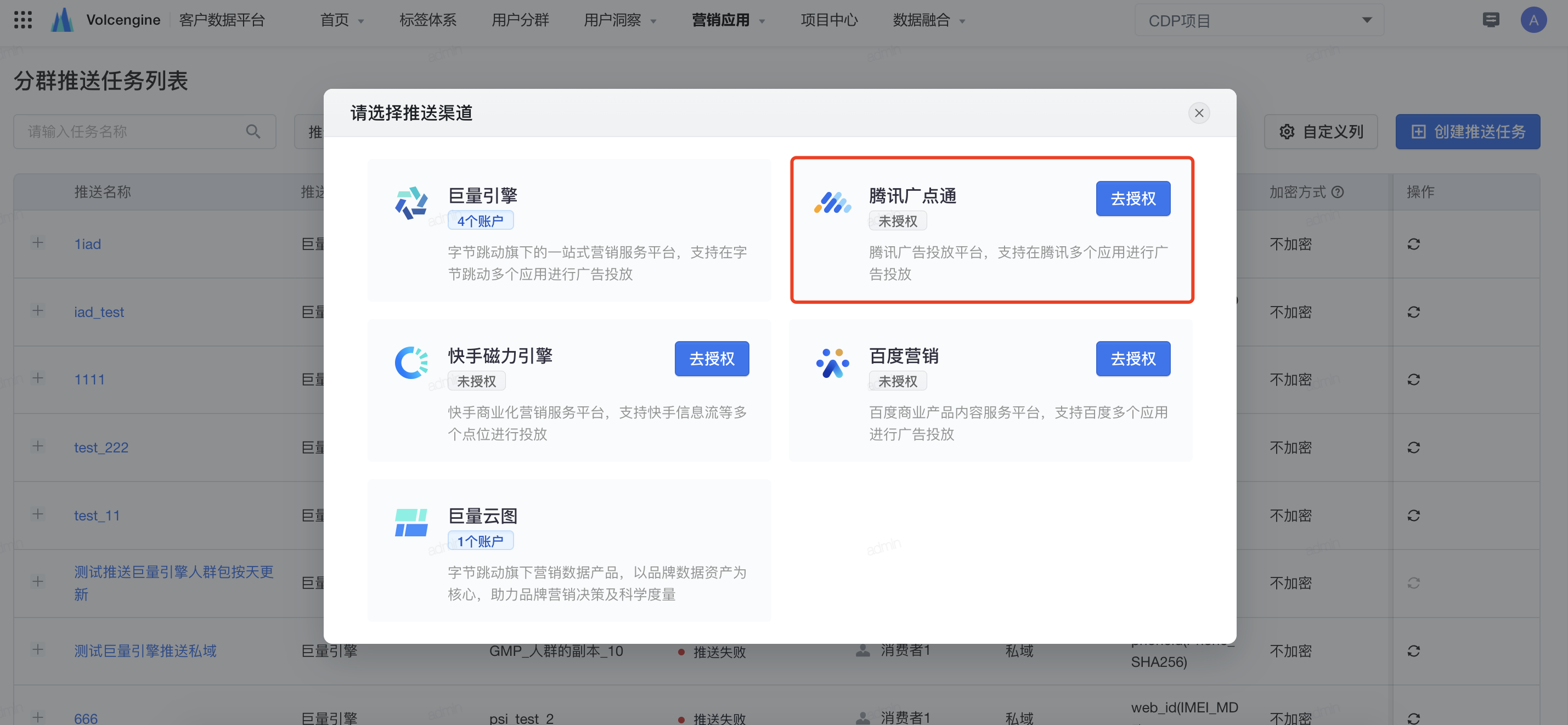Image resolution: width=1568 pixels, height=725 pixels.
Task: Expand the 测试巨量引擎推送私域 row
Action: pyautogui.click(x=38, y=650)
